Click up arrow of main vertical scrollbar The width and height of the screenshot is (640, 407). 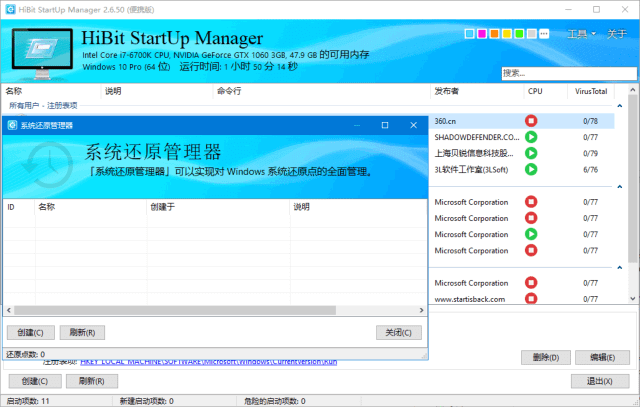(632, 89)
